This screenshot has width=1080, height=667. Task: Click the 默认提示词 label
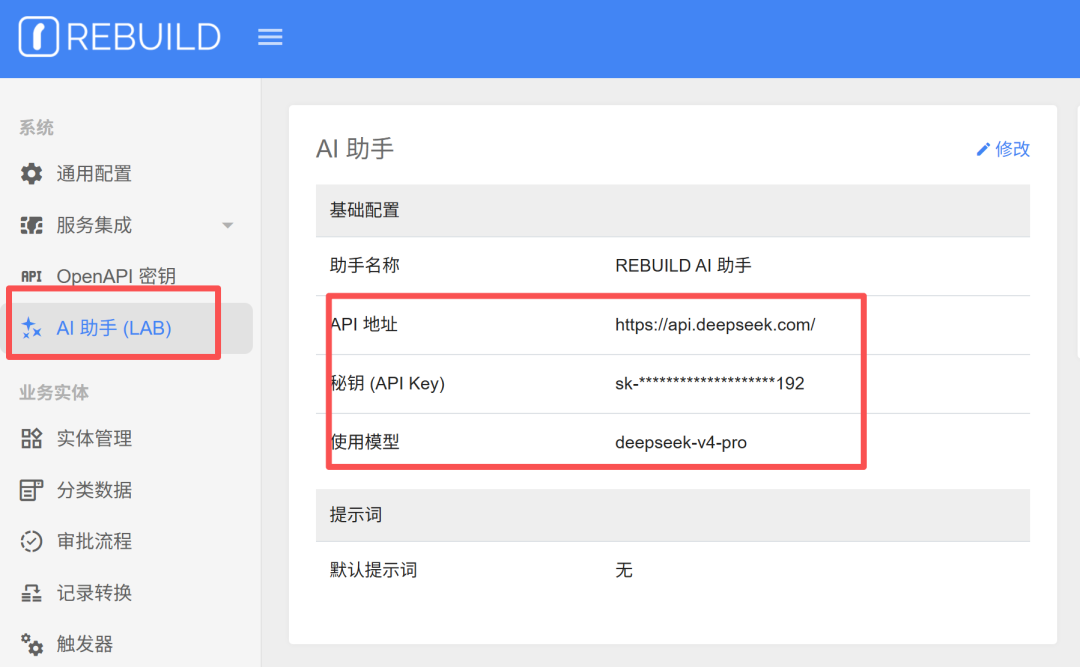pyautogui.click(x=373, y=570)
